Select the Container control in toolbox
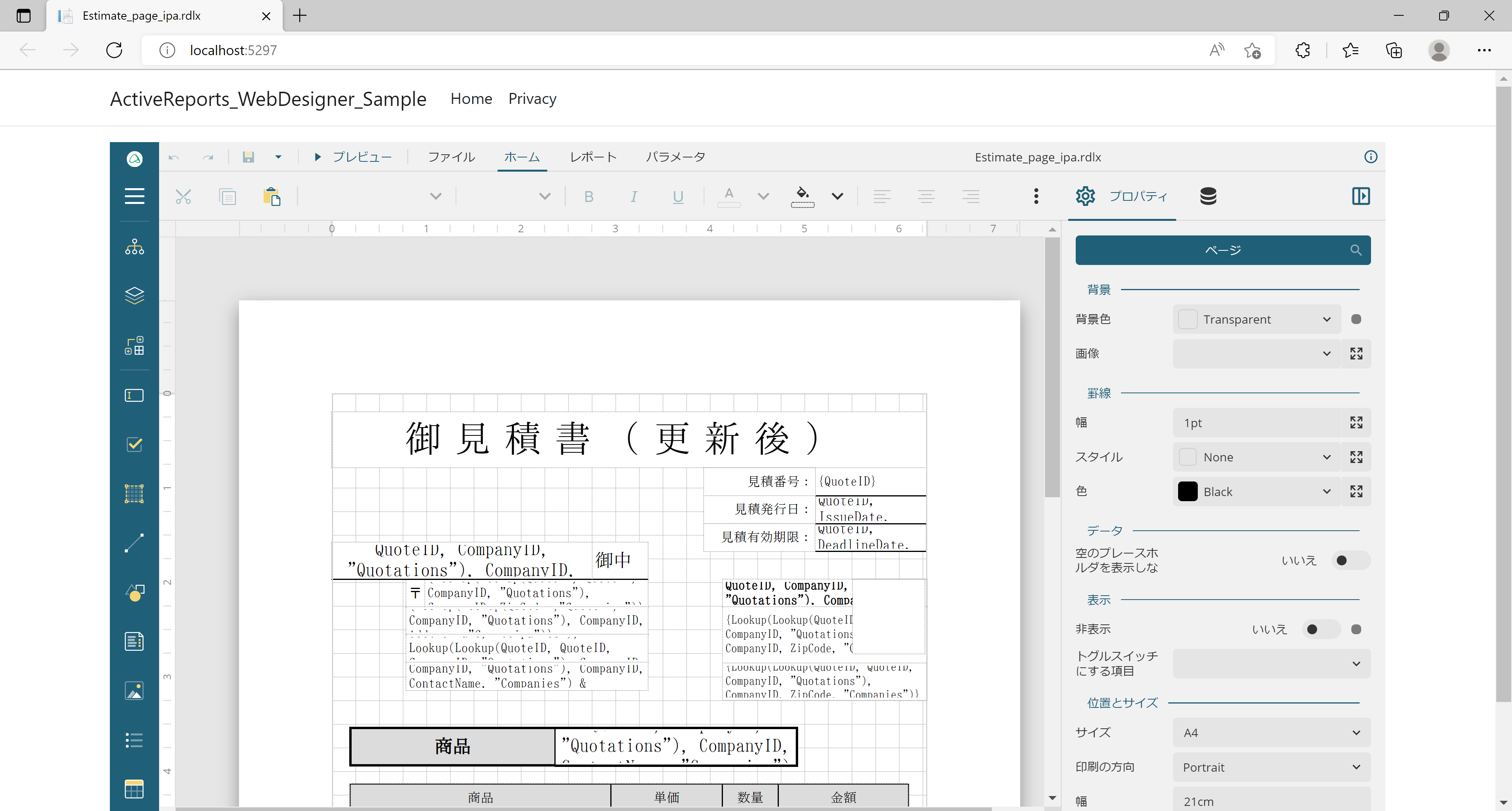Image resolution: width=1512 pixels, height=811 pixels. tap(134, 494)
